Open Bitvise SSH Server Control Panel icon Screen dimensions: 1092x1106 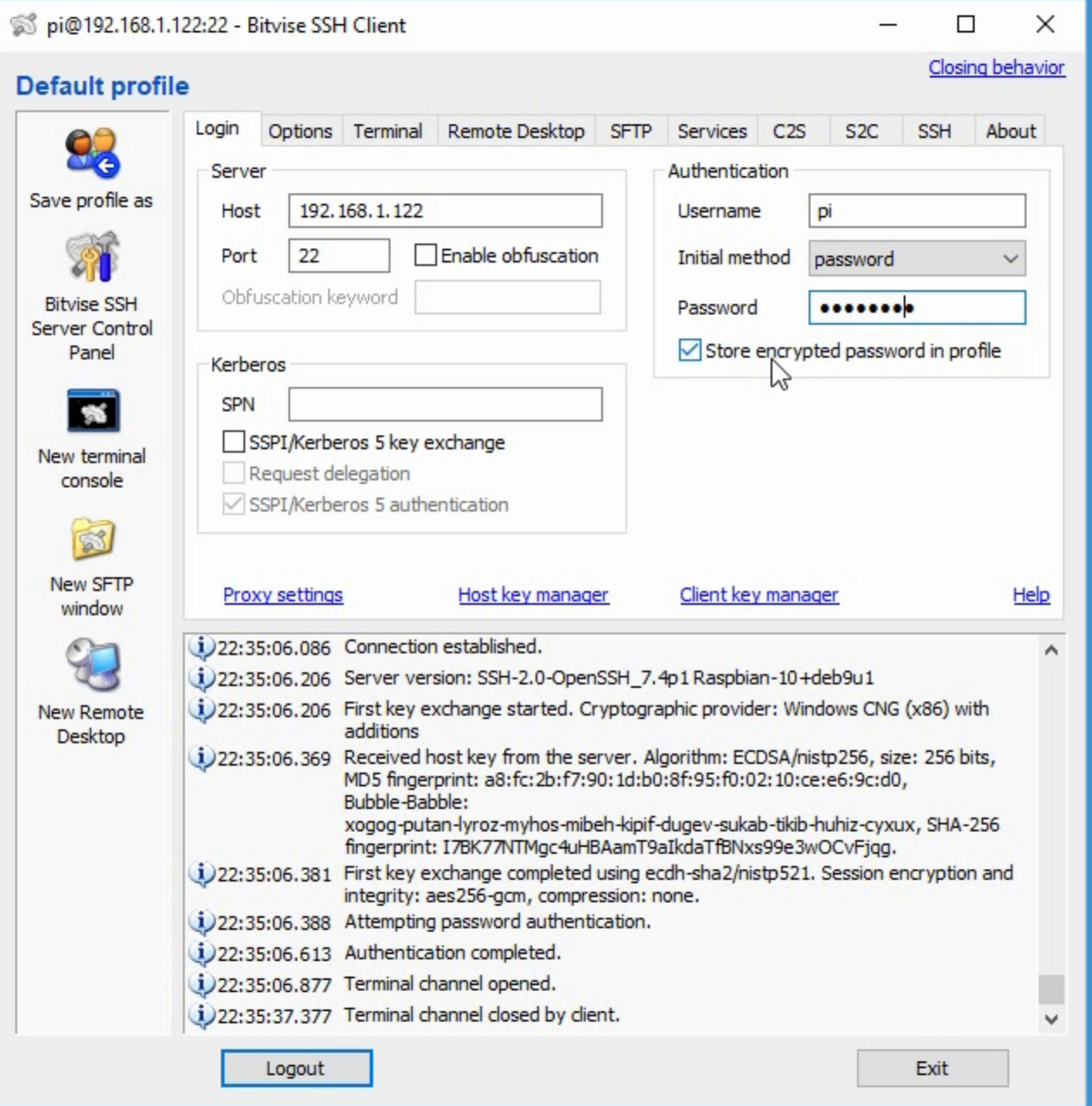(92, 257)
